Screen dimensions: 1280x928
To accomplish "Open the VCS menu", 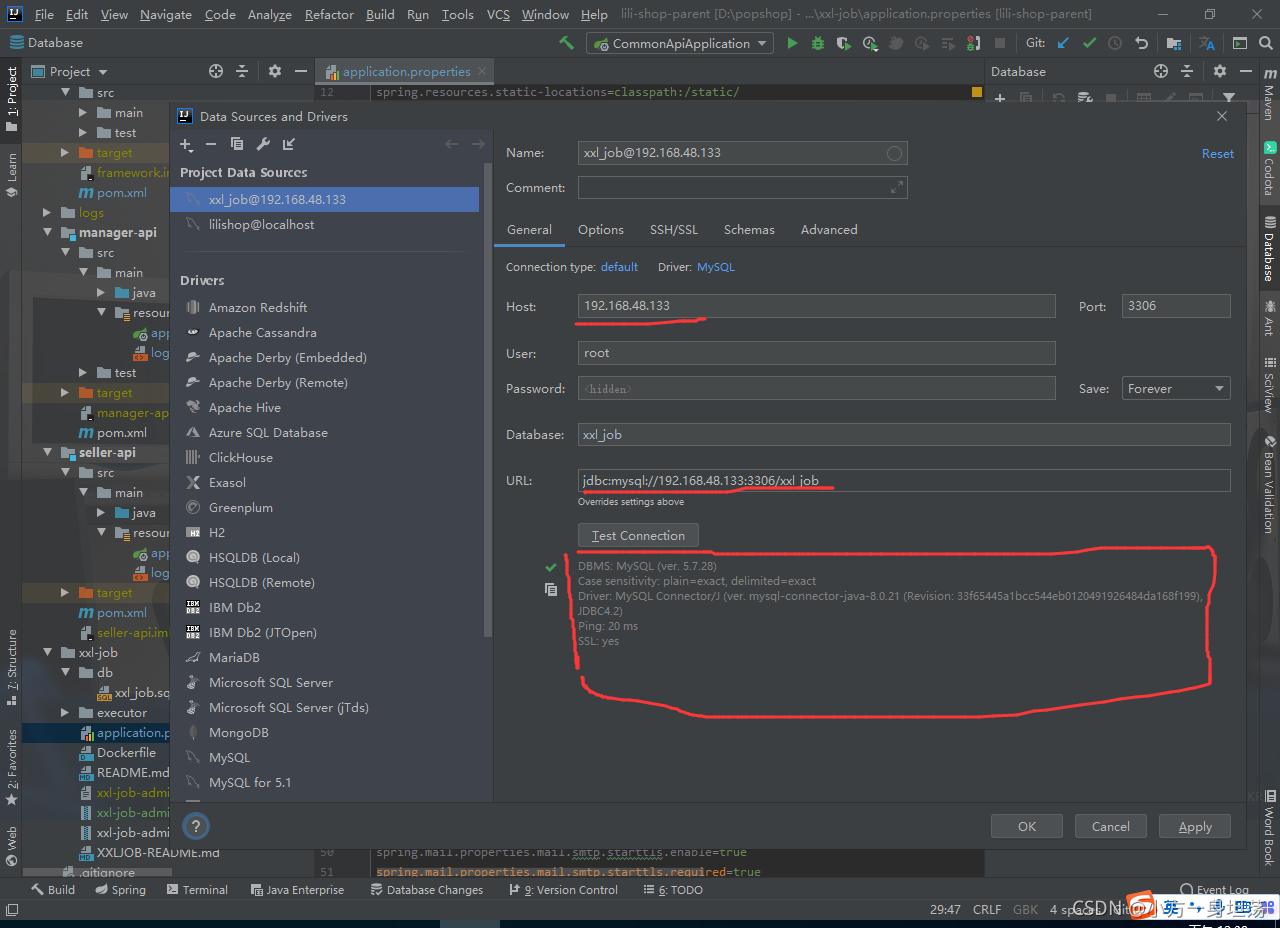I will [x=498, y=14].
